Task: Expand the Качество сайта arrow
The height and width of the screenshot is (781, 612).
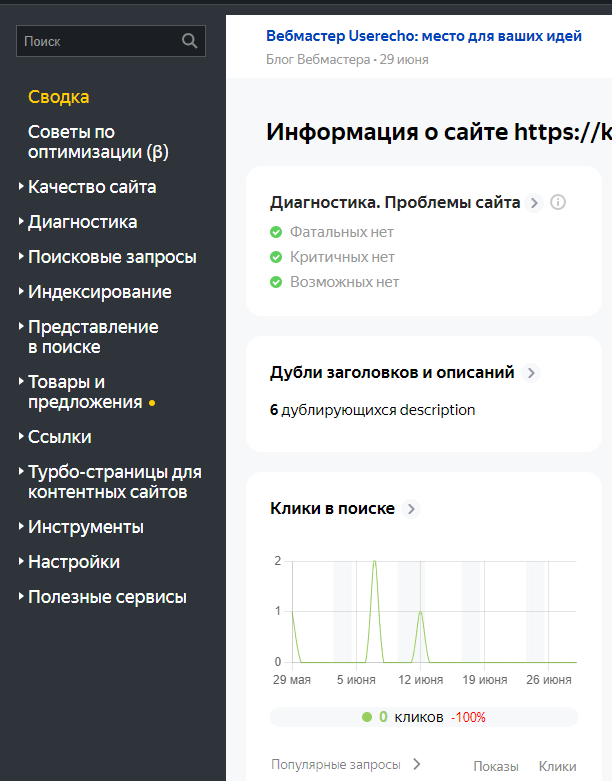Action: coord(21,186)
